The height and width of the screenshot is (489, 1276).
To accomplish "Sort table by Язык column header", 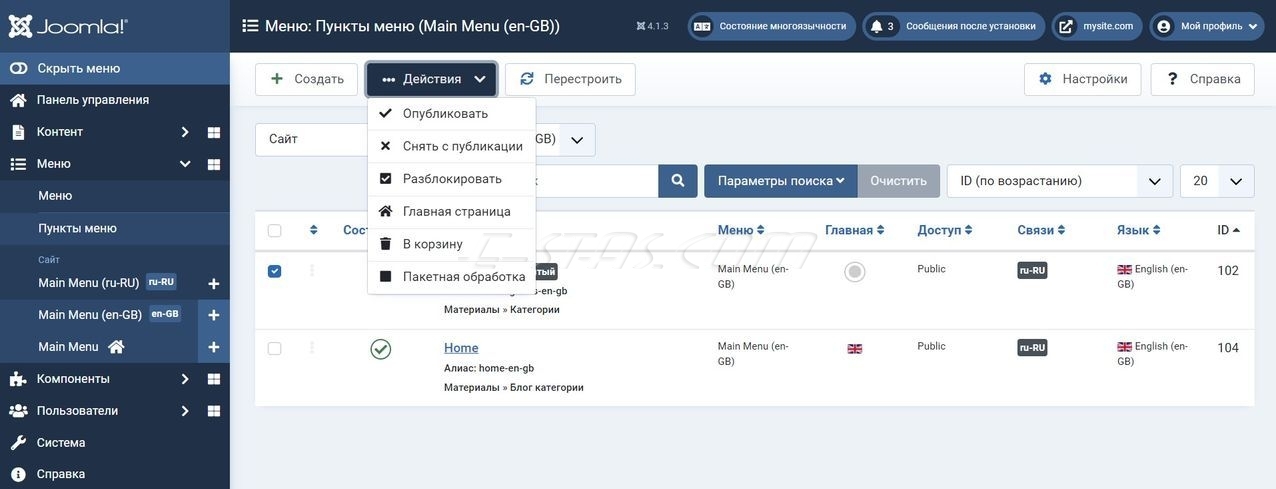I will click(1139, 230).
